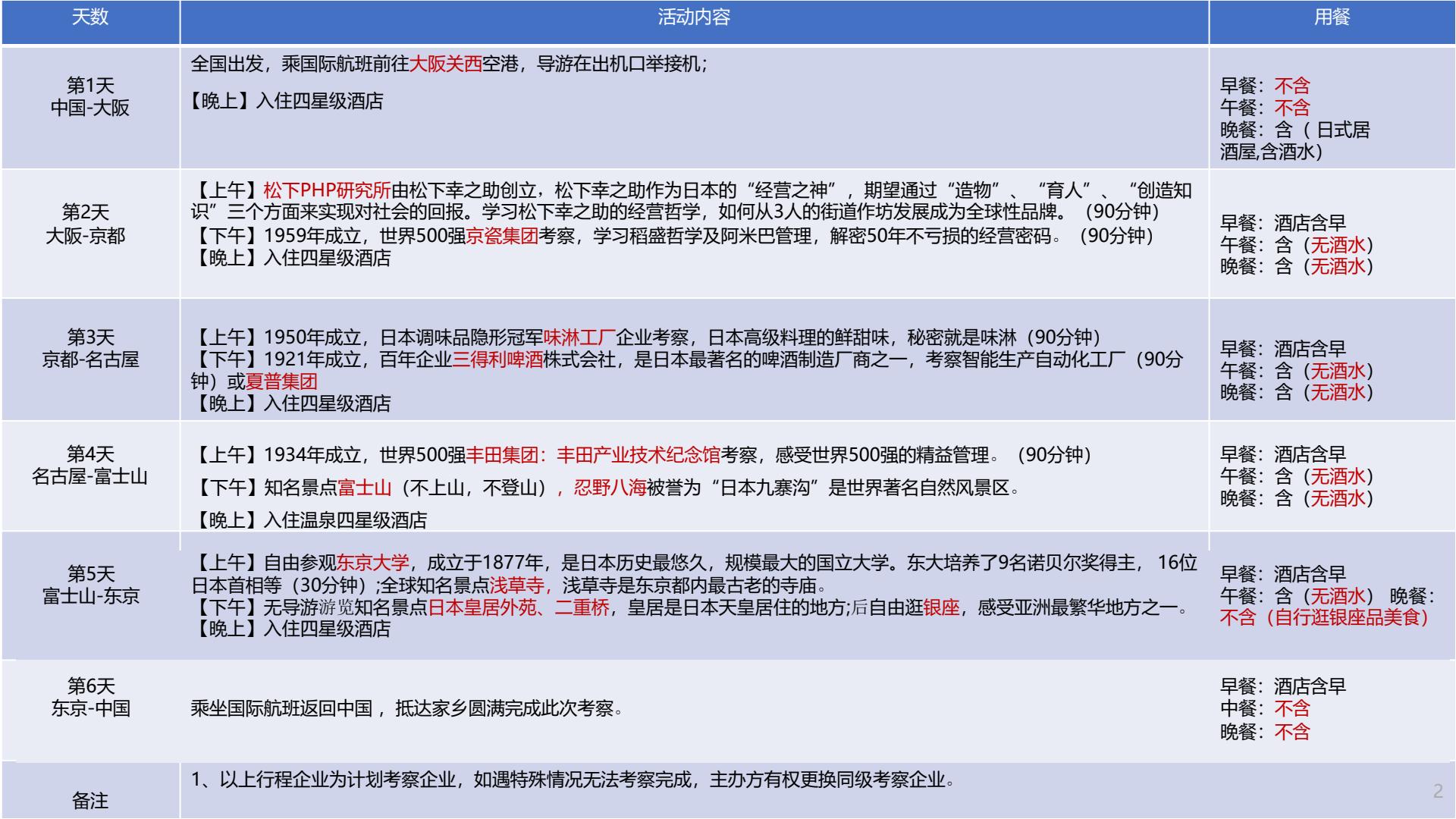Click day 3 午餐：含（无酒水） entry
Viewport: 1456px width, 819px height.
click(x=1297, y=371)
